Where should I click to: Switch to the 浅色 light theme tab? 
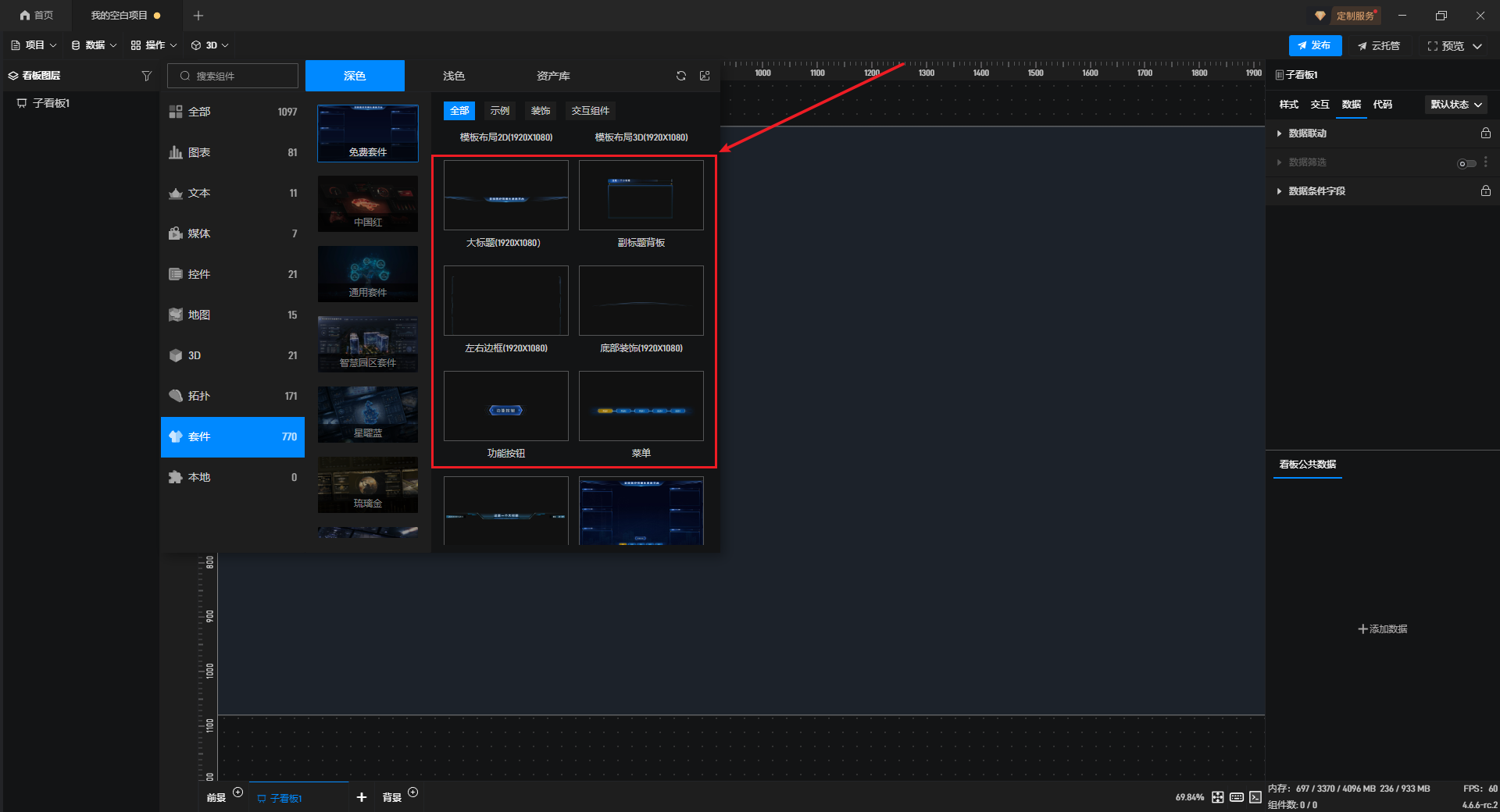454,76
